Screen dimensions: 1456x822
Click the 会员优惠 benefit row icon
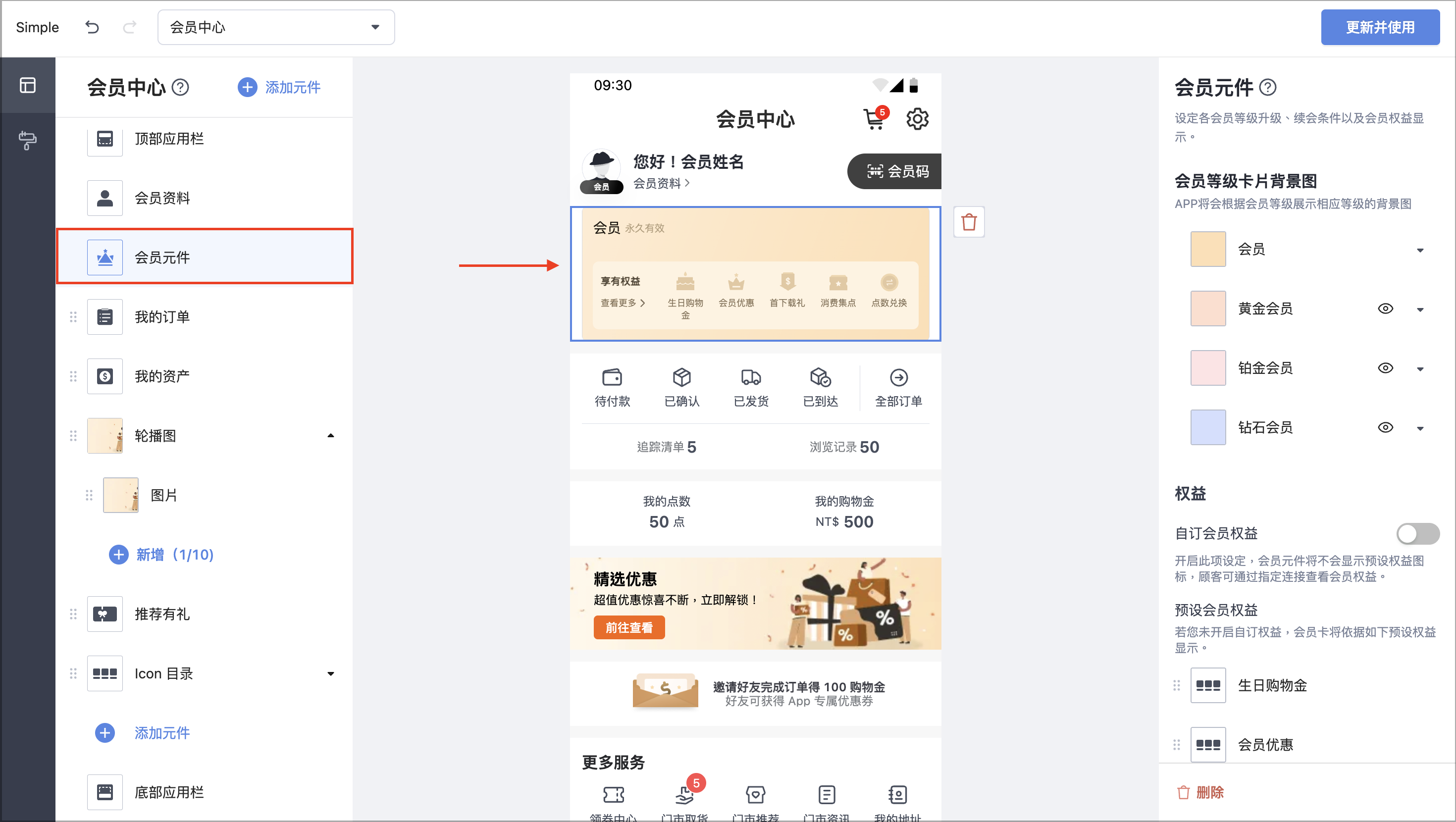tap(1208, 745)
